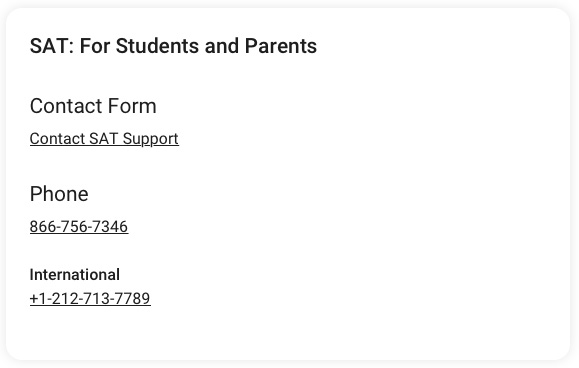Viewport: 579px width, 368px height.
Task: Click the Phone subheading
Action: 59,194
